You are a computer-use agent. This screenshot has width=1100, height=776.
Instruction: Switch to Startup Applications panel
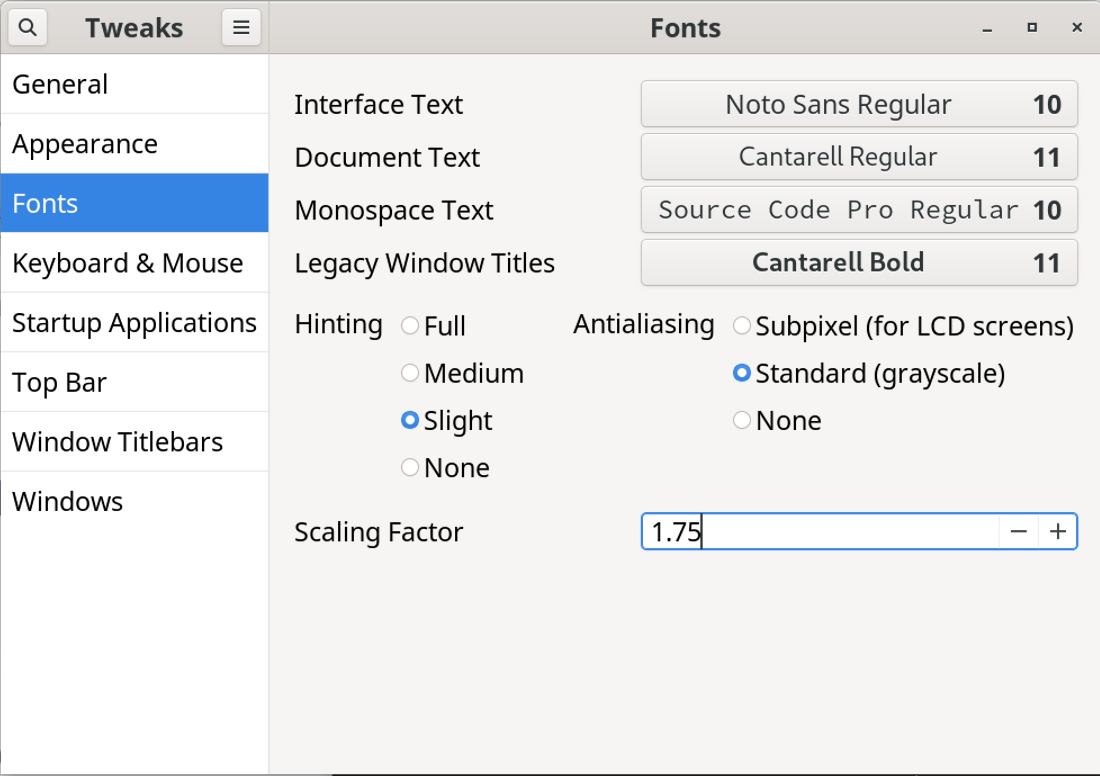(134, 323)
